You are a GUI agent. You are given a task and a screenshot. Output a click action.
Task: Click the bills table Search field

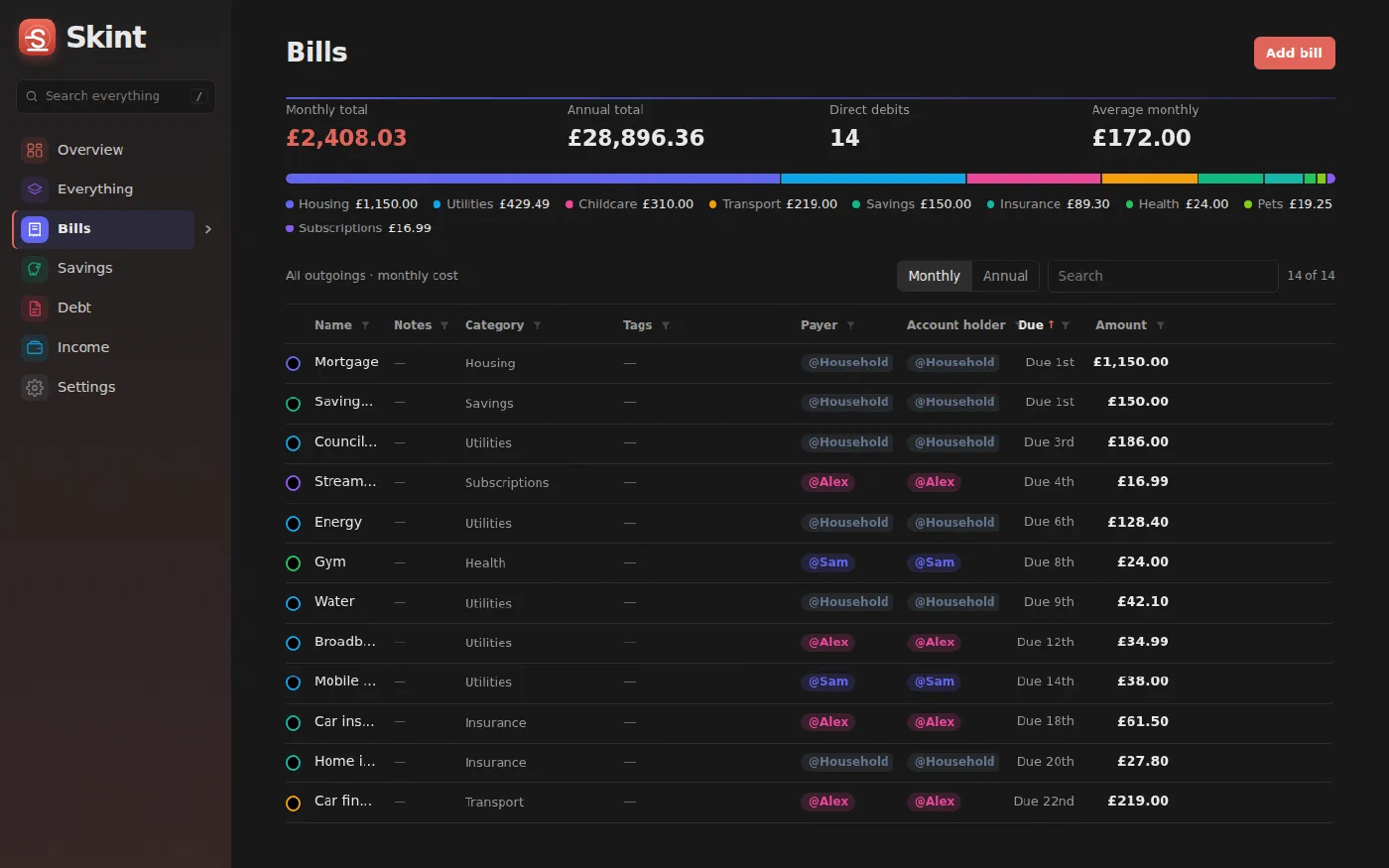coord(1163,276)
